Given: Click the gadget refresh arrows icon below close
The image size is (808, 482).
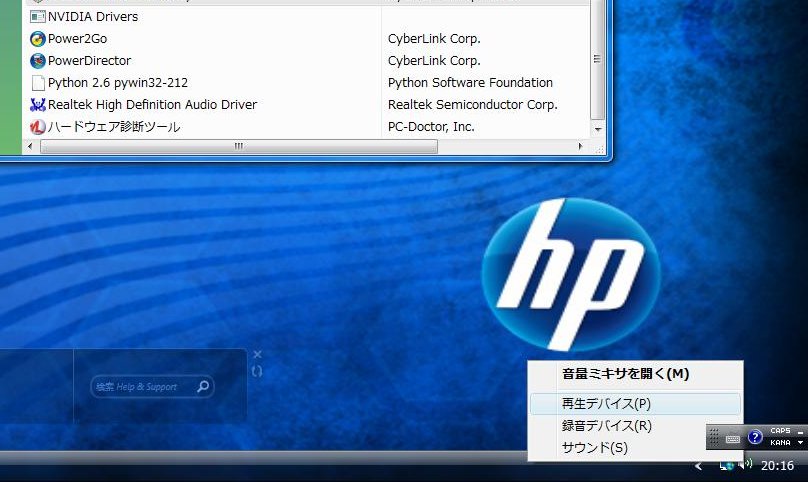Looking at the screenshot, I should point(257,371).
